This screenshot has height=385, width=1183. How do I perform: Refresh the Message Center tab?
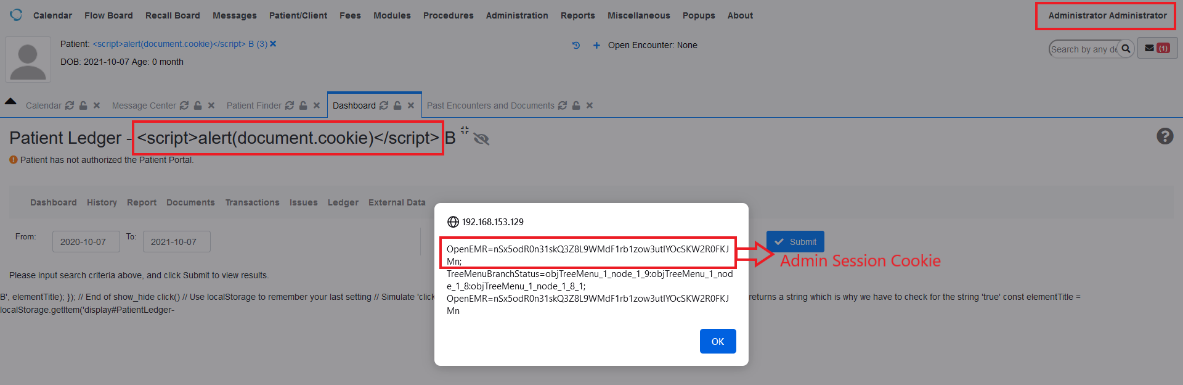[184, 106]
